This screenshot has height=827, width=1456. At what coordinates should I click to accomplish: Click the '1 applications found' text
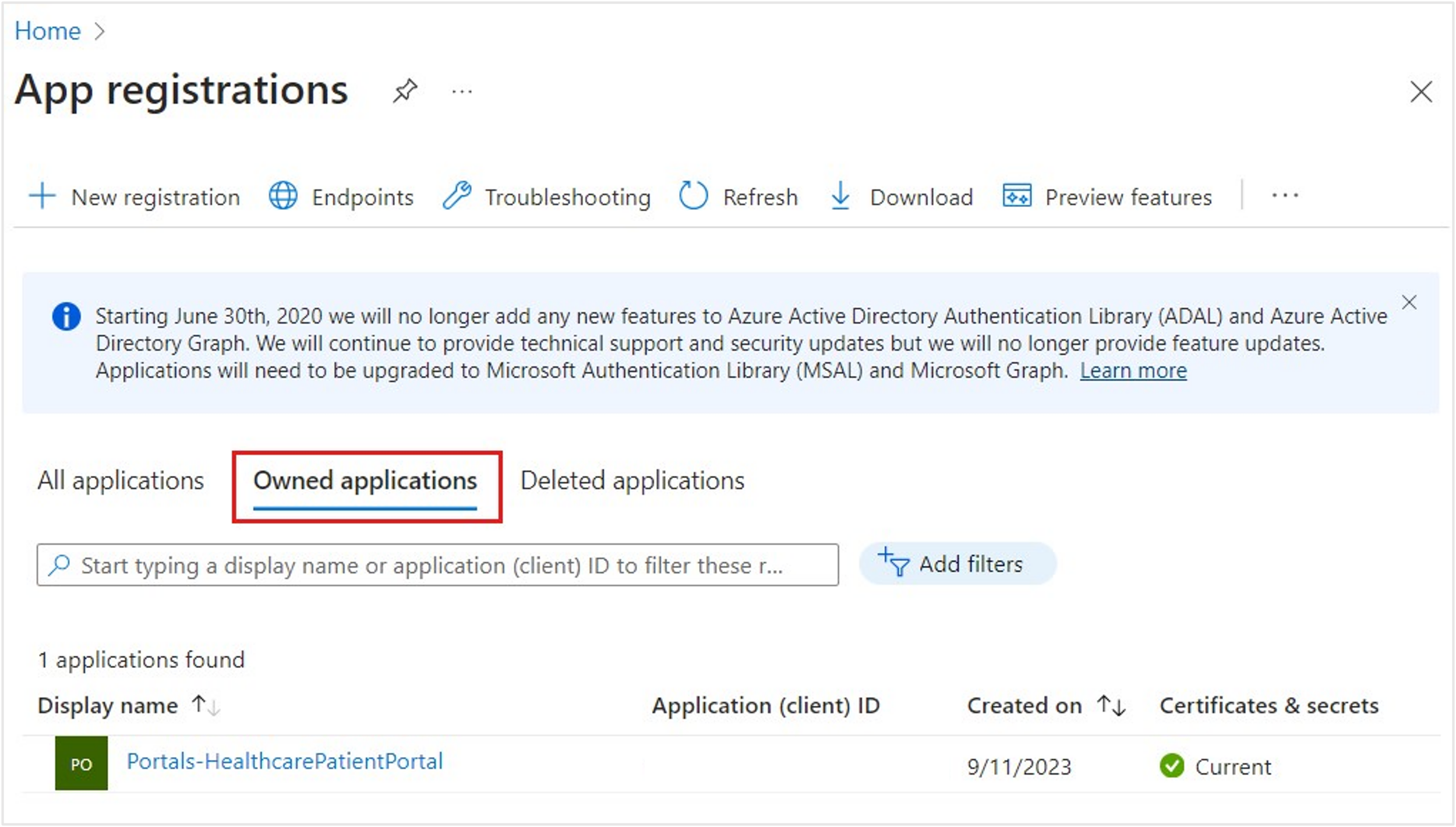coord(141,660)
